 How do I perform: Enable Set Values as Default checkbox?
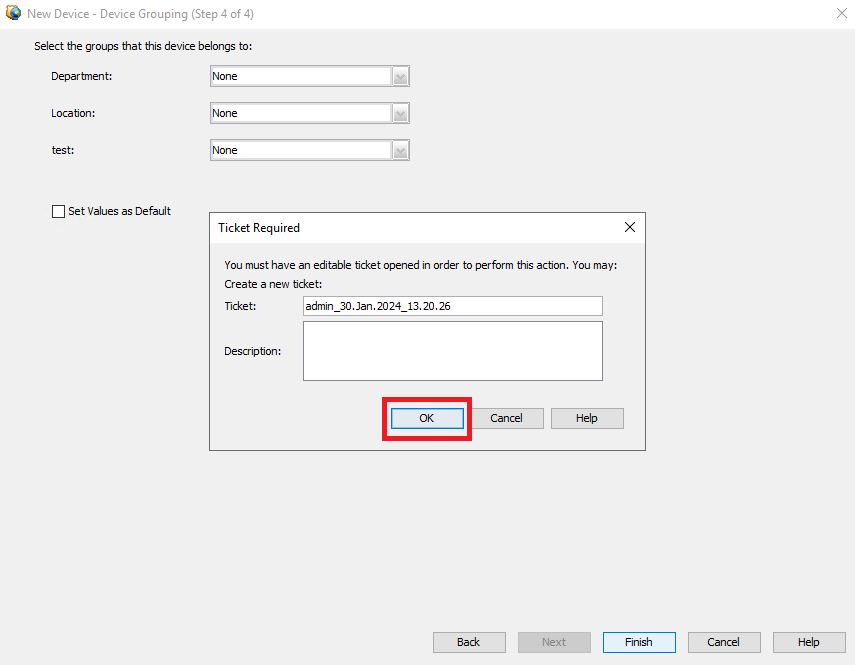58,211
